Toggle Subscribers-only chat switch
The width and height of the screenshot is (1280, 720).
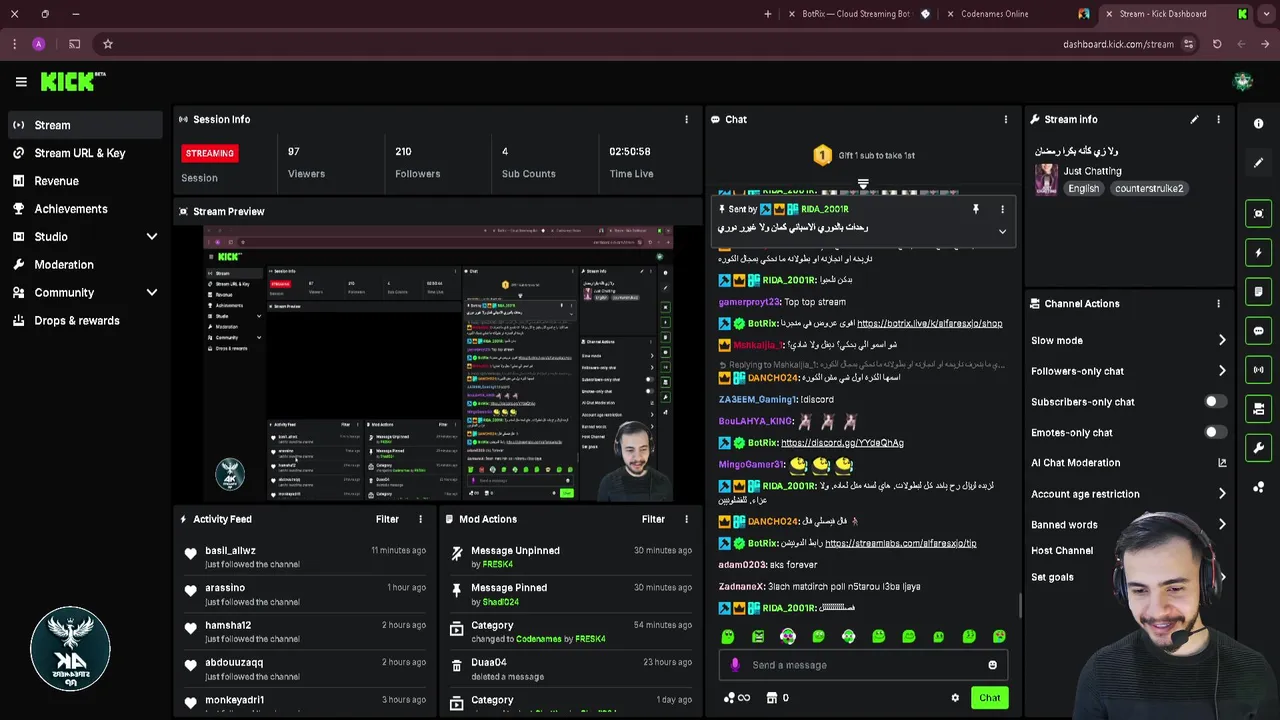tap(1215, 402)
